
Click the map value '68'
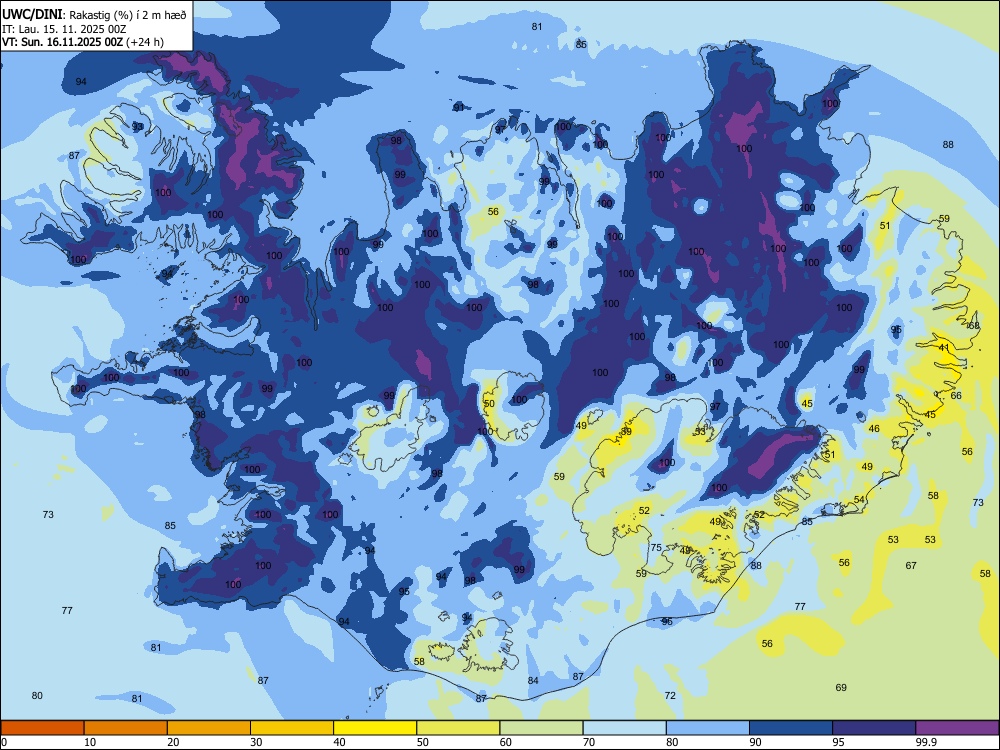pyautogui.click(x=974, y=326)
